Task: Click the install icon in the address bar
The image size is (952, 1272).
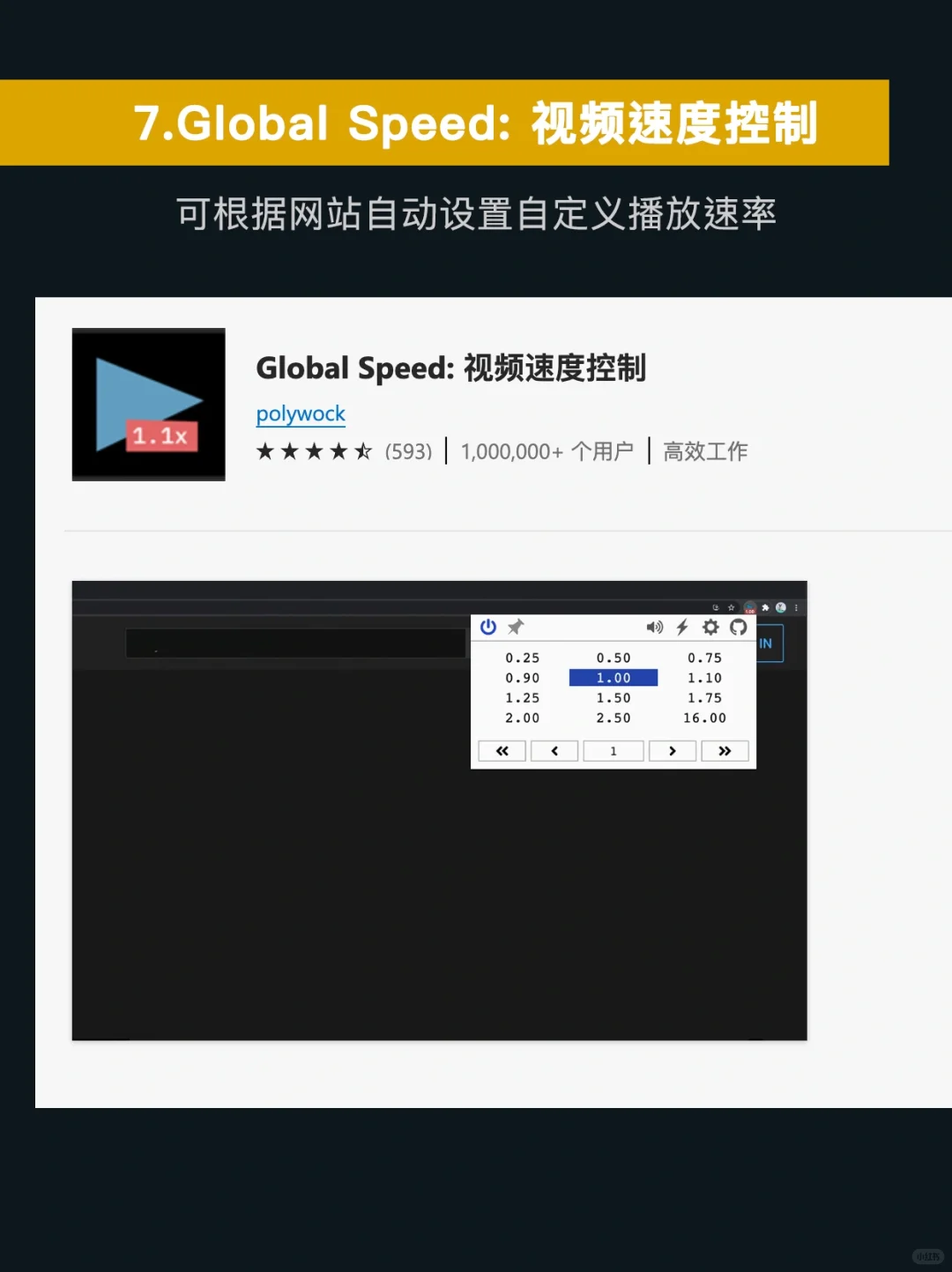Action: coord(716,607)
